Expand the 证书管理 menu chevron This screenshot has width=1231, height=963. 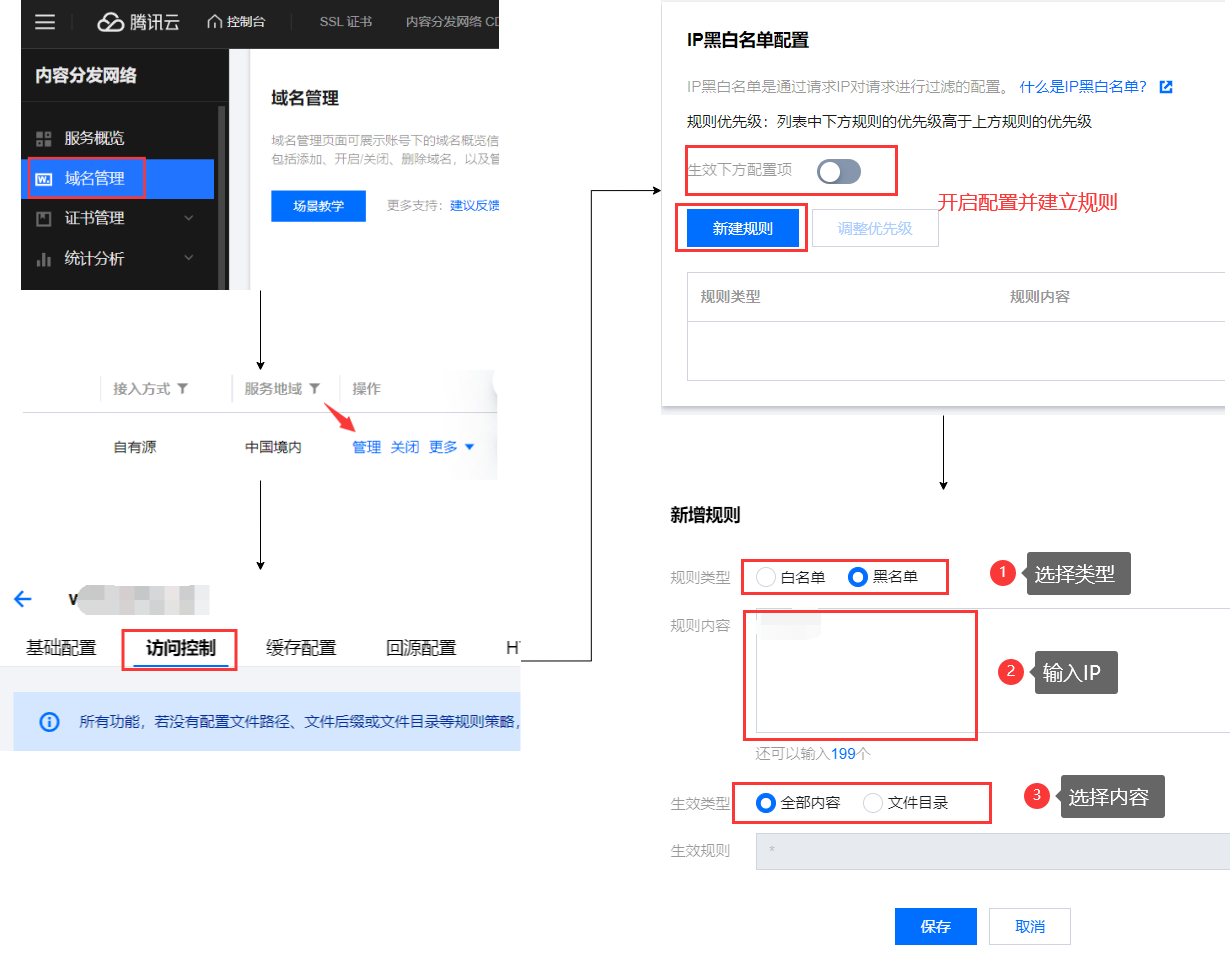click(x=189, y=218)
